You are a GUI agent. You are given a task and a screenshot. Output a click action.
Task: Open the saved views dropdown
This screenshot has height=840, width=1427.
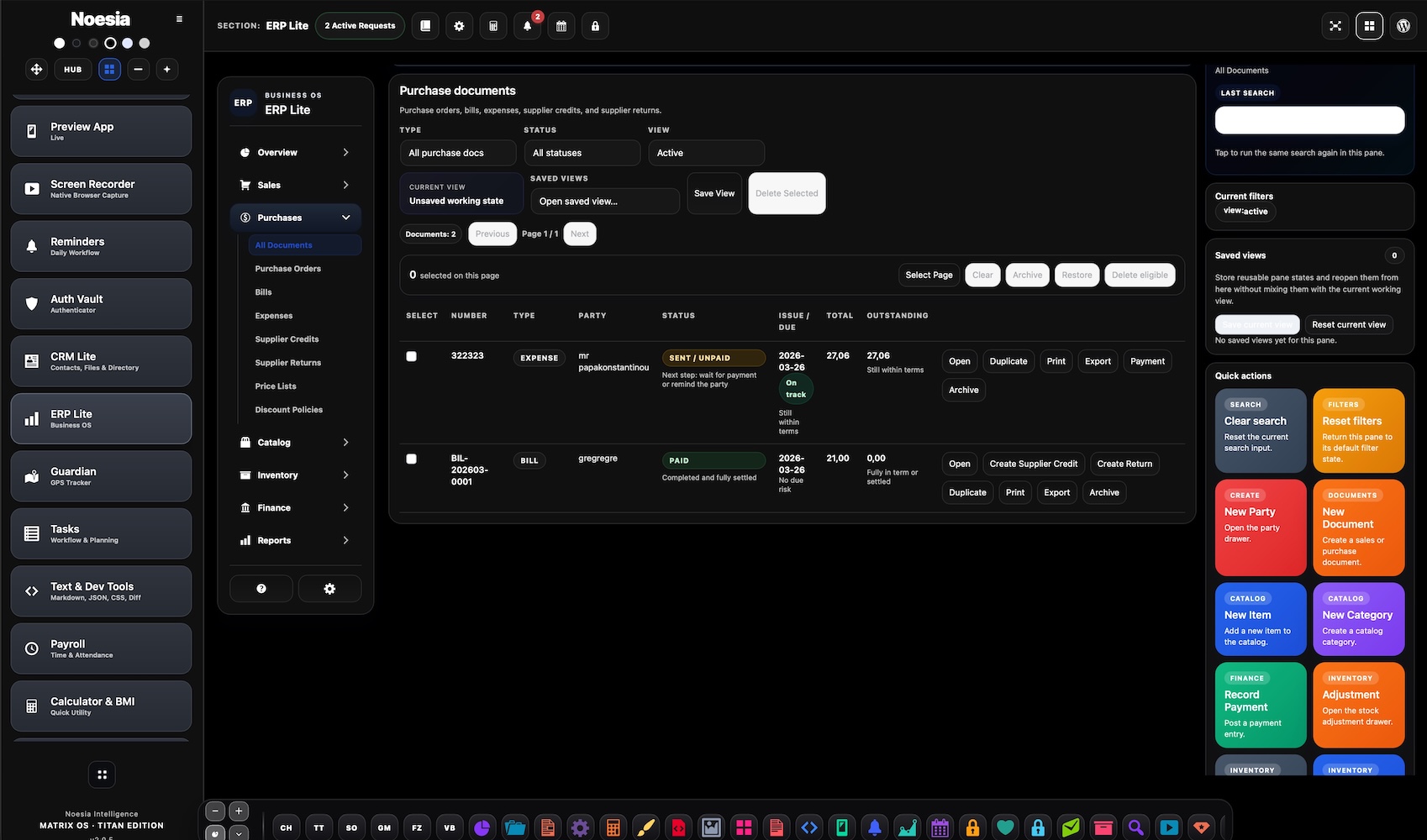(x=605, y=202)
